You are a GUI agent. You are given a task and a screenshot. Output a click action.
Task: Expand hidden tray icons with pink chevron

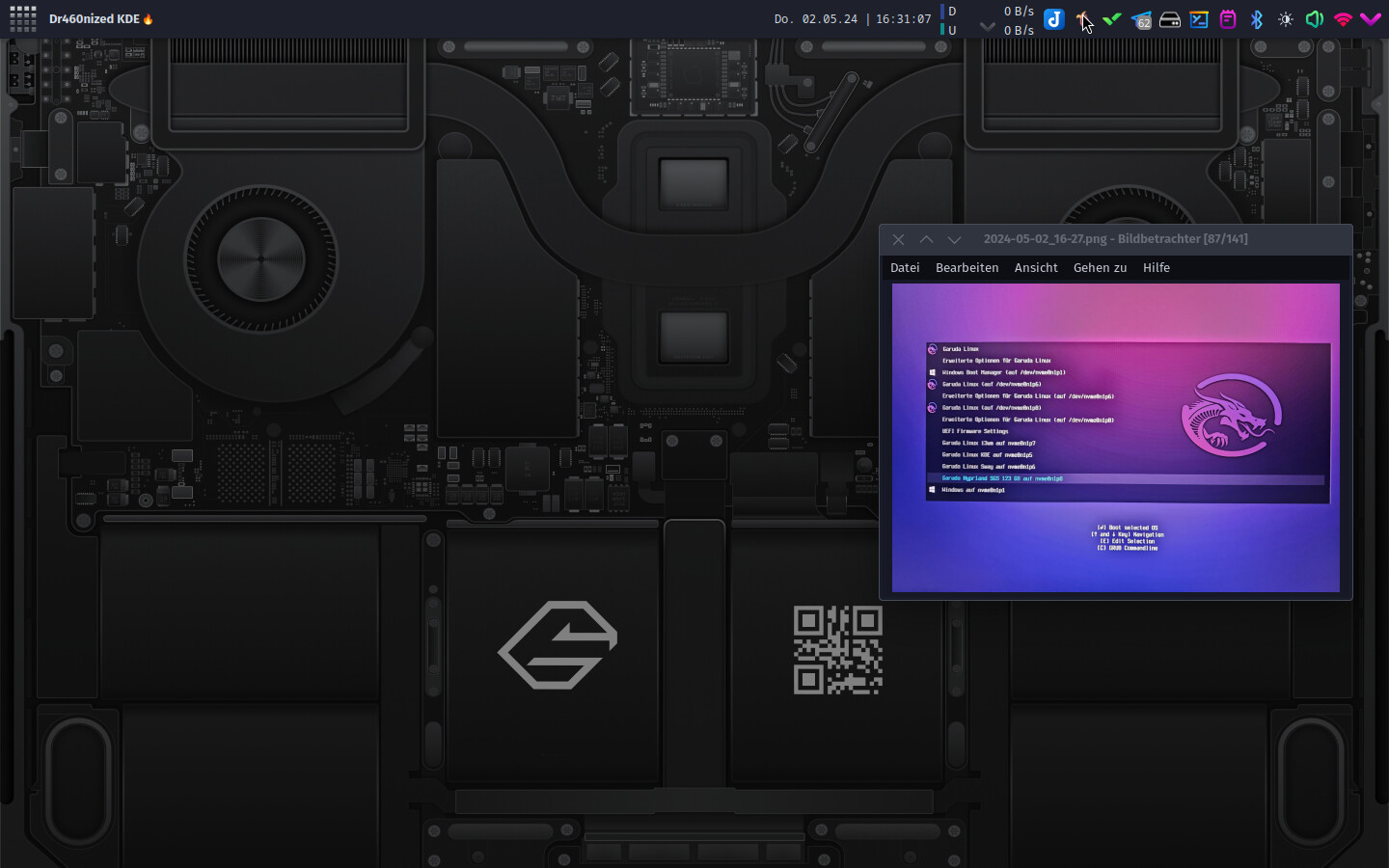pyautogui.click(x=1371, y=19)
